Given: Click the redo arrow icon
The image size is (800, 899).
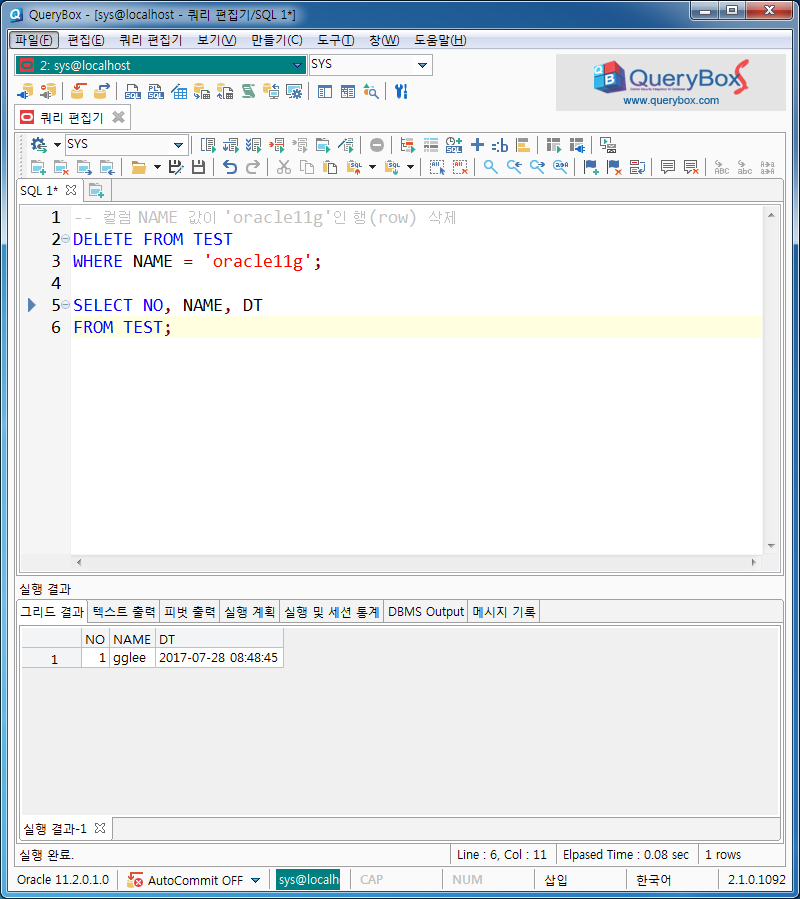Looking at the screenshot, I should click(x=253, y=167).
